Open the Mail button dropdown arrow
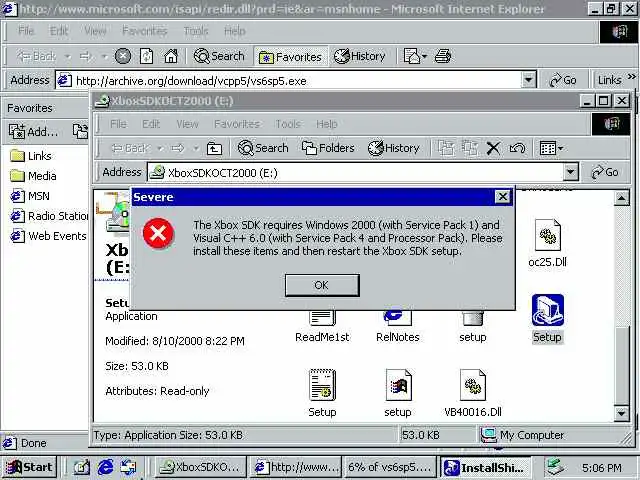The image size is (640, 480). pyautogui.click(x=424, y=56)
